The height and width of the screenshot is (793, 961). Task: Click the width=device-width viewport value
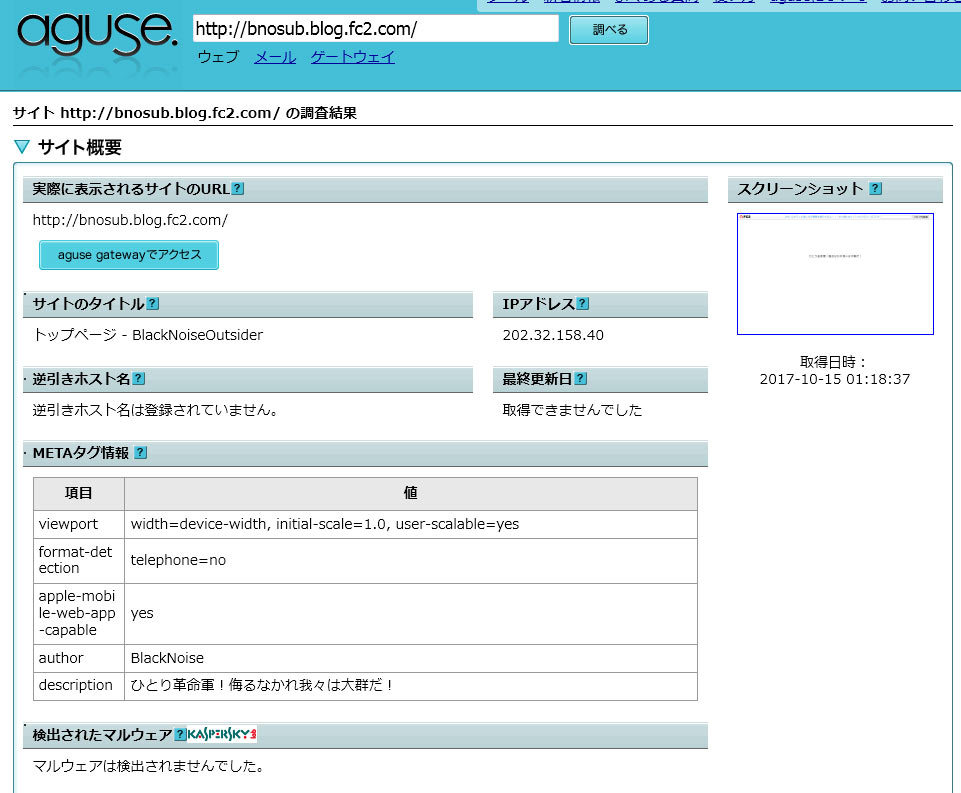[x=325, y=524]
